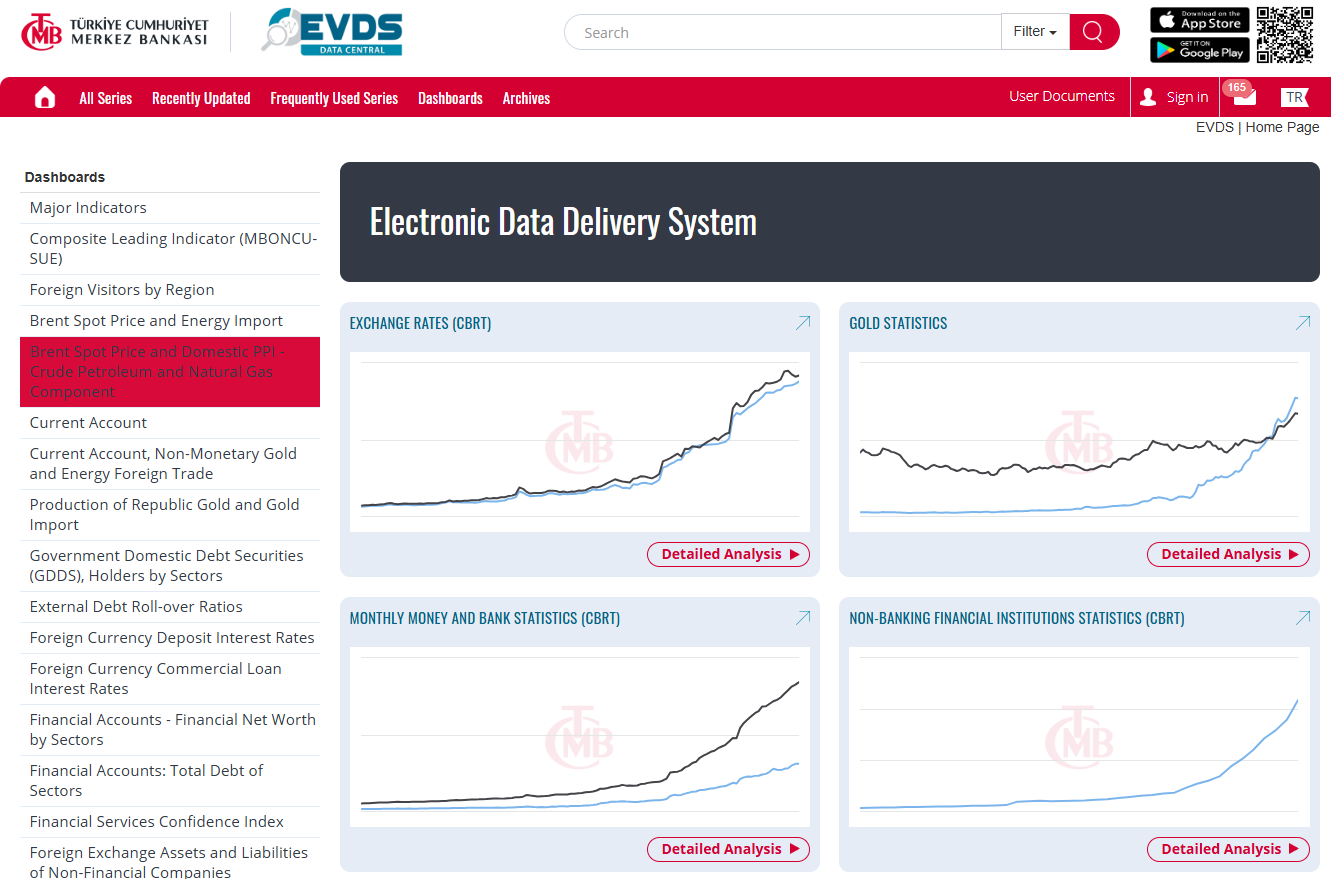The width and height of the screenshot is (1331, 879).
Task: Click the EVDS Data Central logo
Action: tap(333, 32)
